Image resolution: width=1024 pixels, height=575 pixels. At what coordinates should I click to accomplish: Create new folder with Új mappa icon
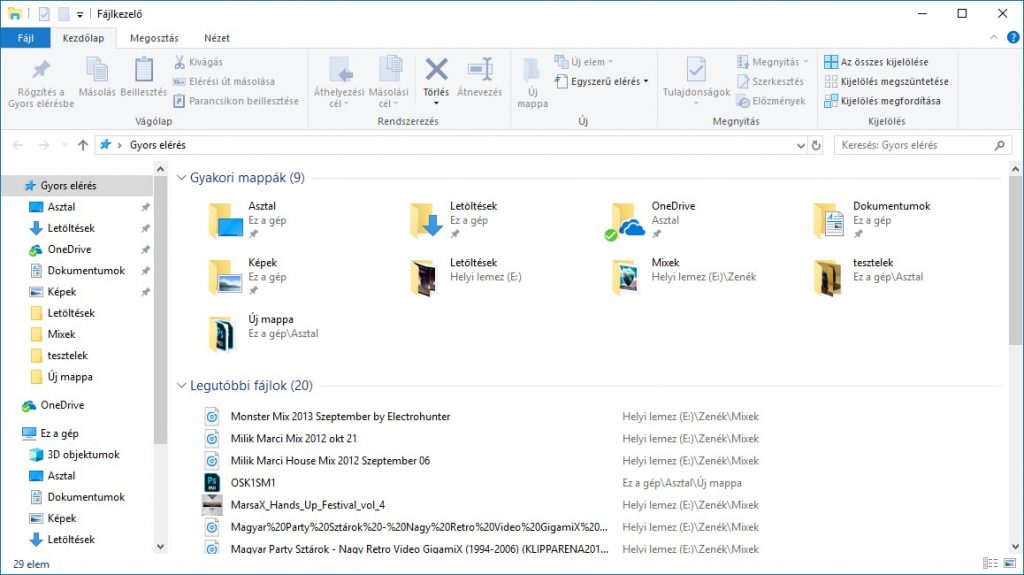click(532, 71)
